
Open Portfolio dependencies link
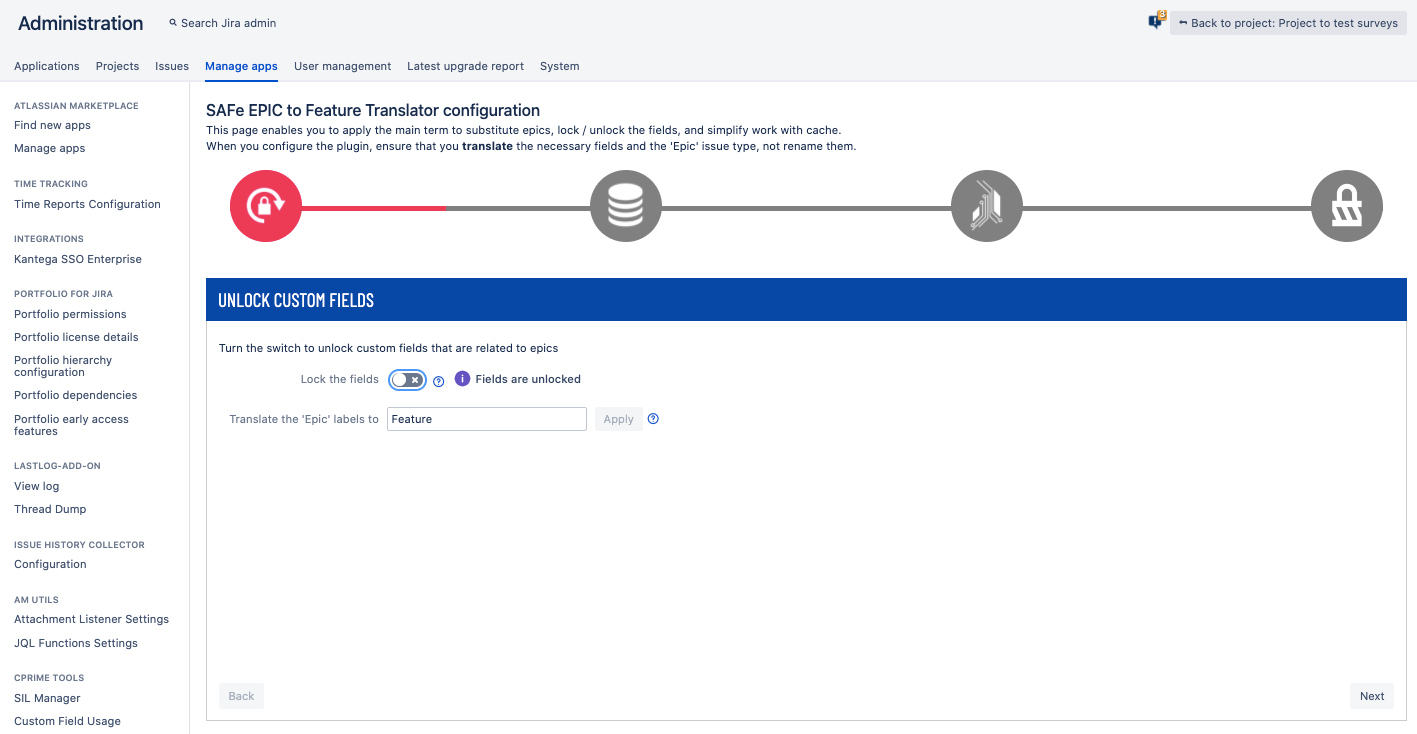(75, 395)
